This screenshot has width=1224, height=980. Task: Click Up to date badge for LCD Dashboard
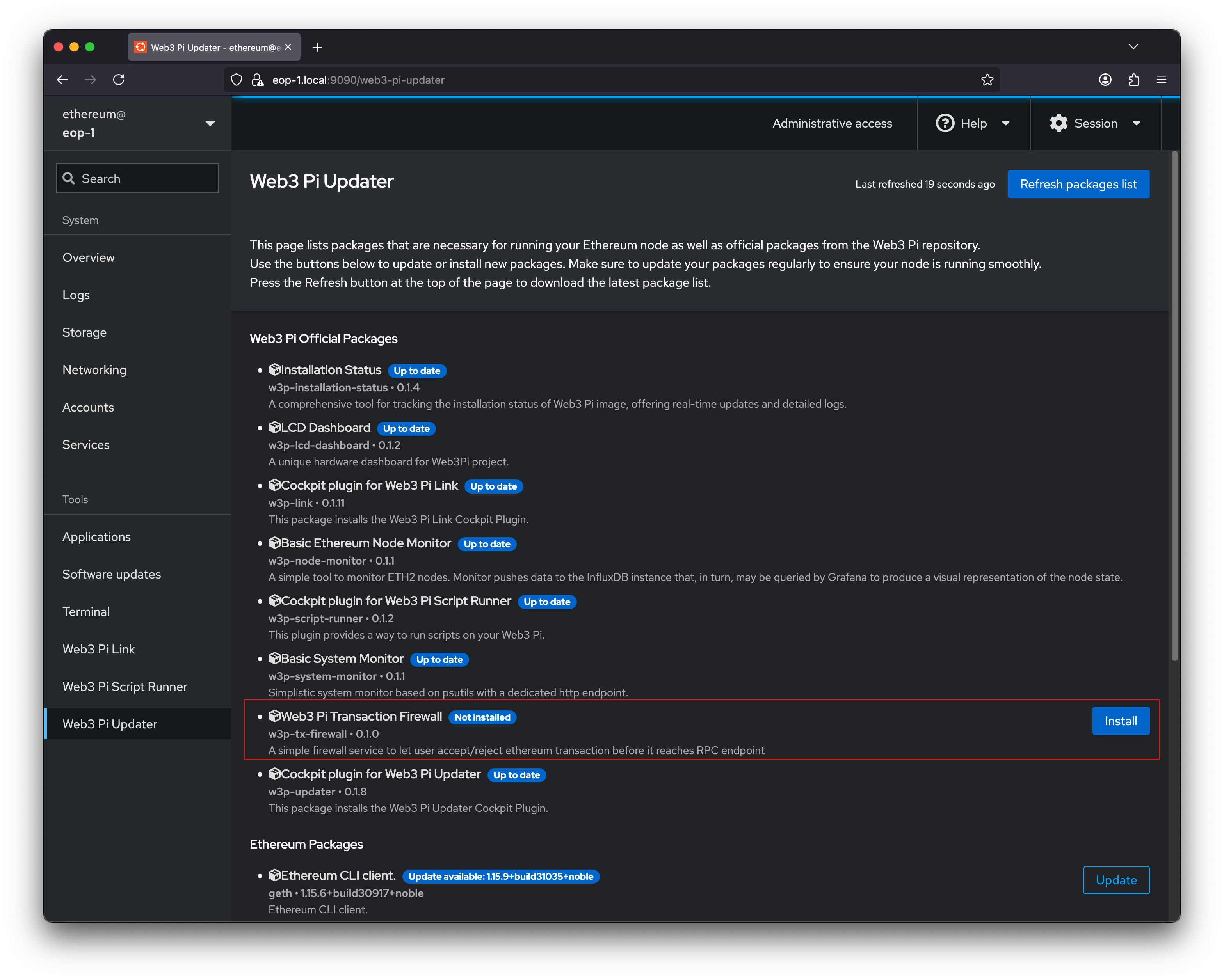click(406, 428)
